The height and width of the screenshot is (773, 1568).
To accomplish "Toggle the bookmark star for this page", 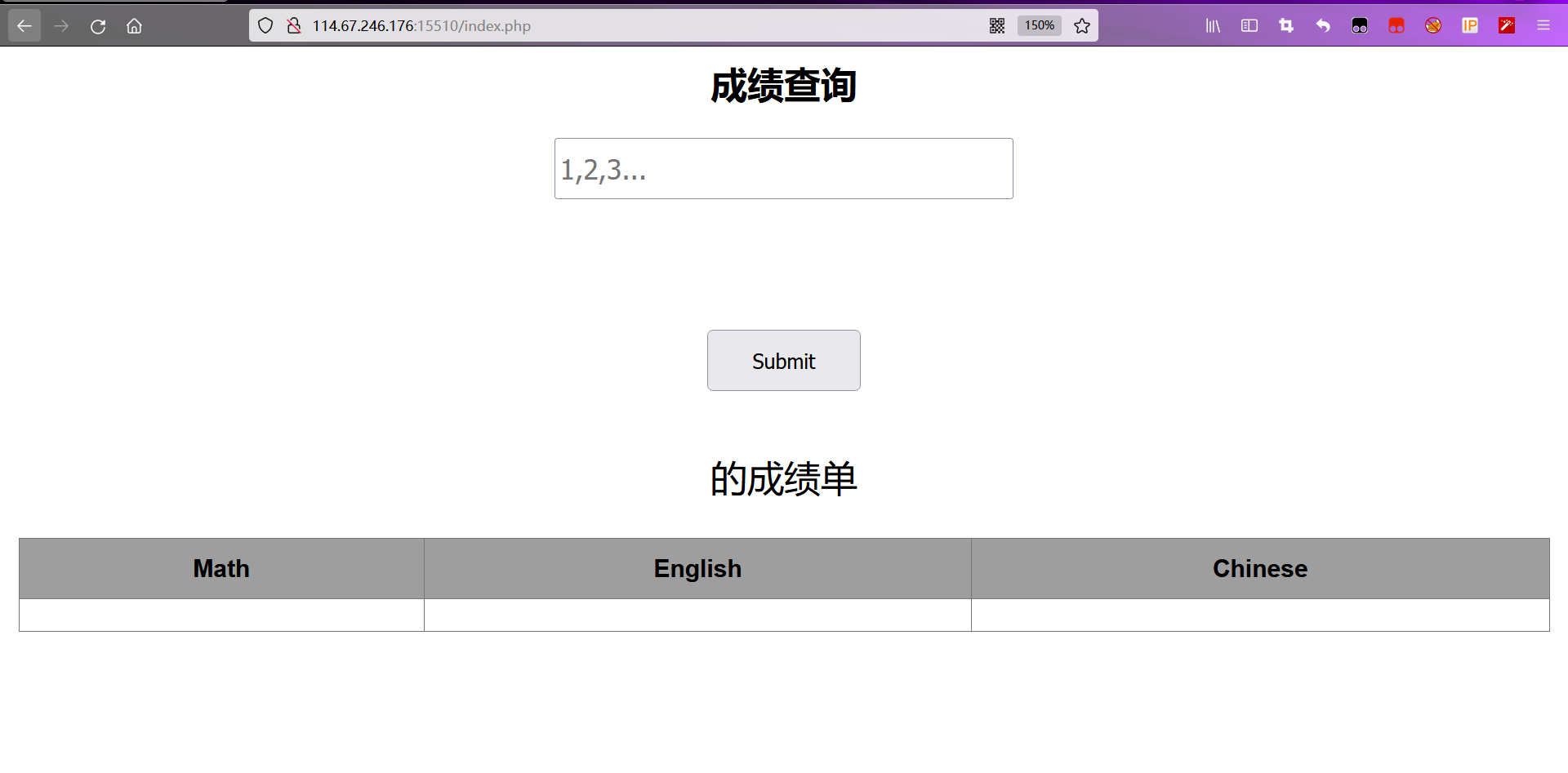I will [x=1082, y=25].
